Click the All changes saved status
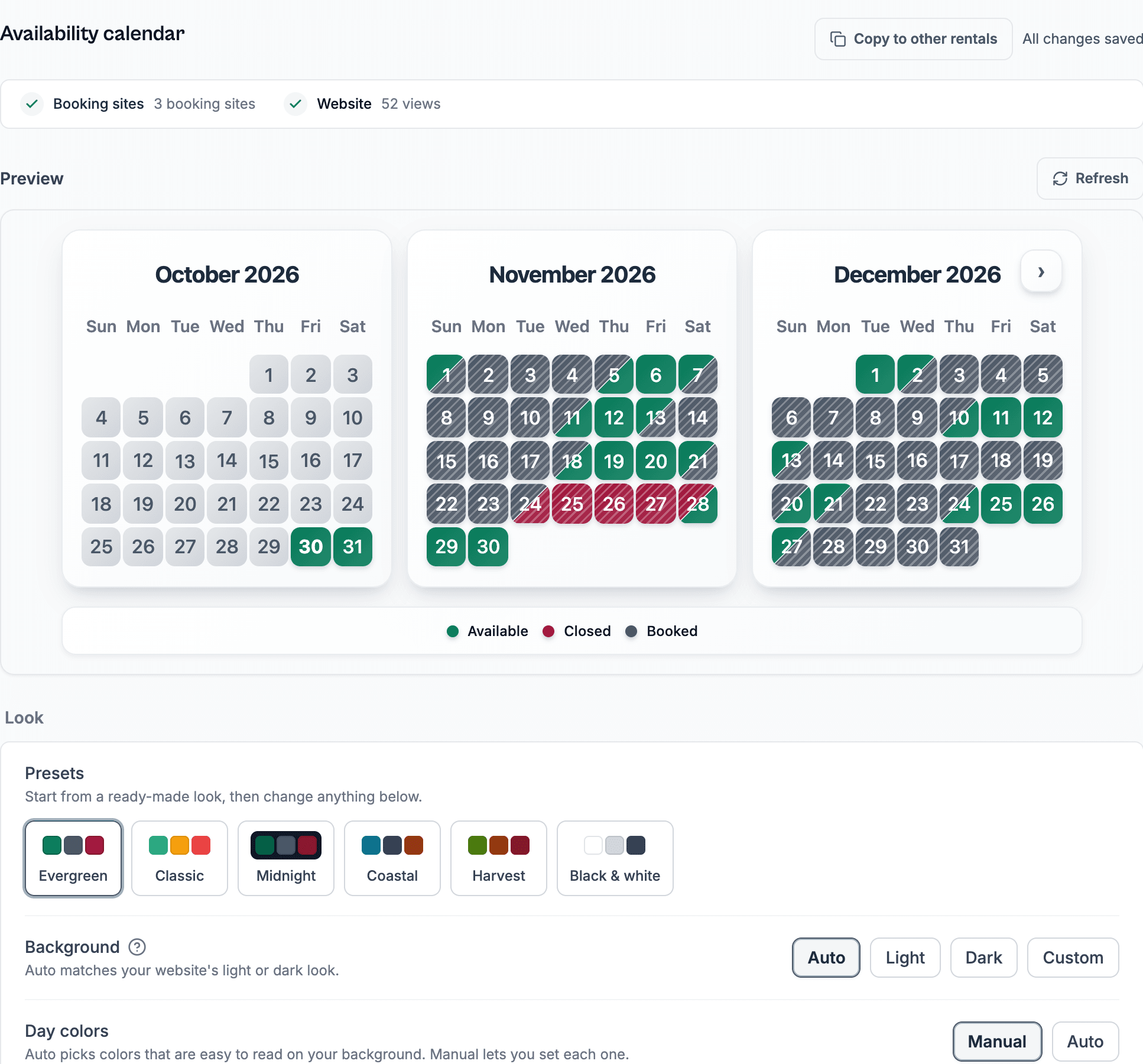Image resolution: width=1143 pixels, height=1064 pixels. (x=1083, y=39)
